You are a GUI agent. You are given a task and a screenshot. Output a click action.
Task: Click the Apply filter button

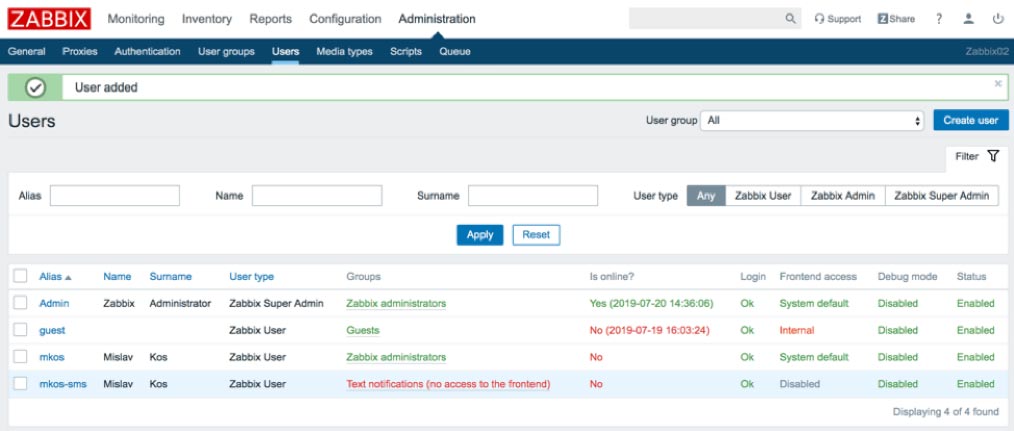(480, 235)
